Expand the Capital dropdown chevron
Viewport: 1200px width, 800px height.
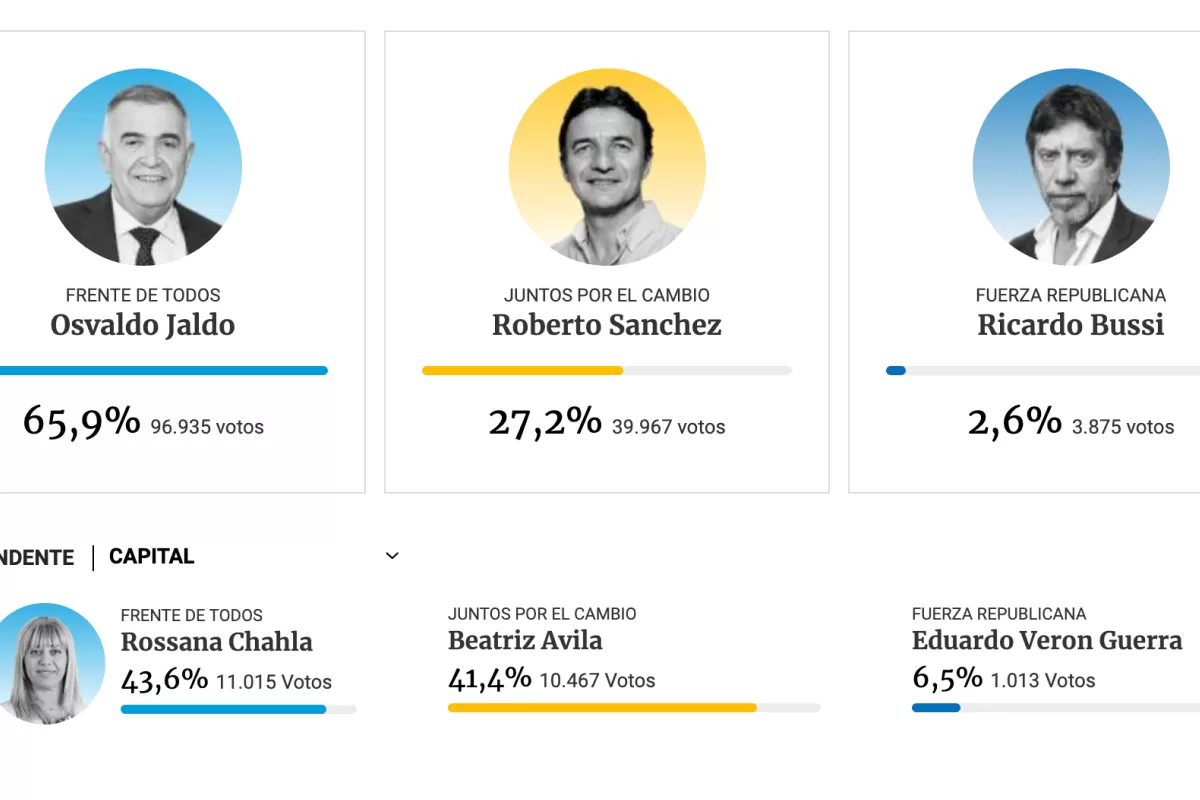[393, 556]
